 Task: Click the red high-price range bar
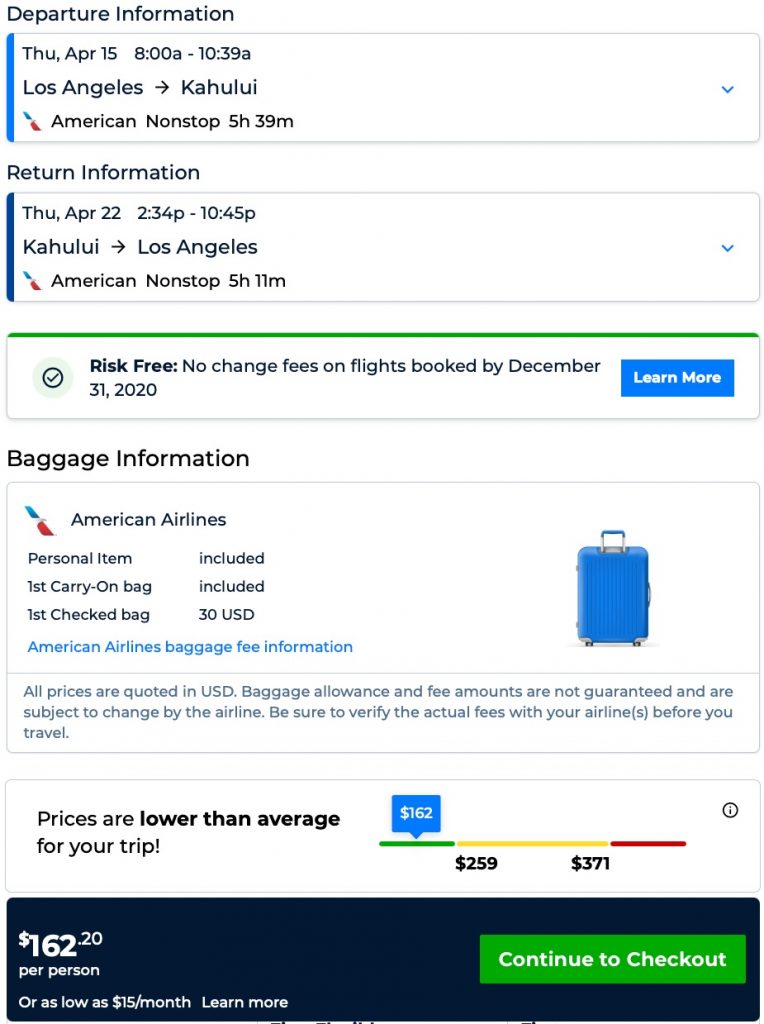click(648, 844)
